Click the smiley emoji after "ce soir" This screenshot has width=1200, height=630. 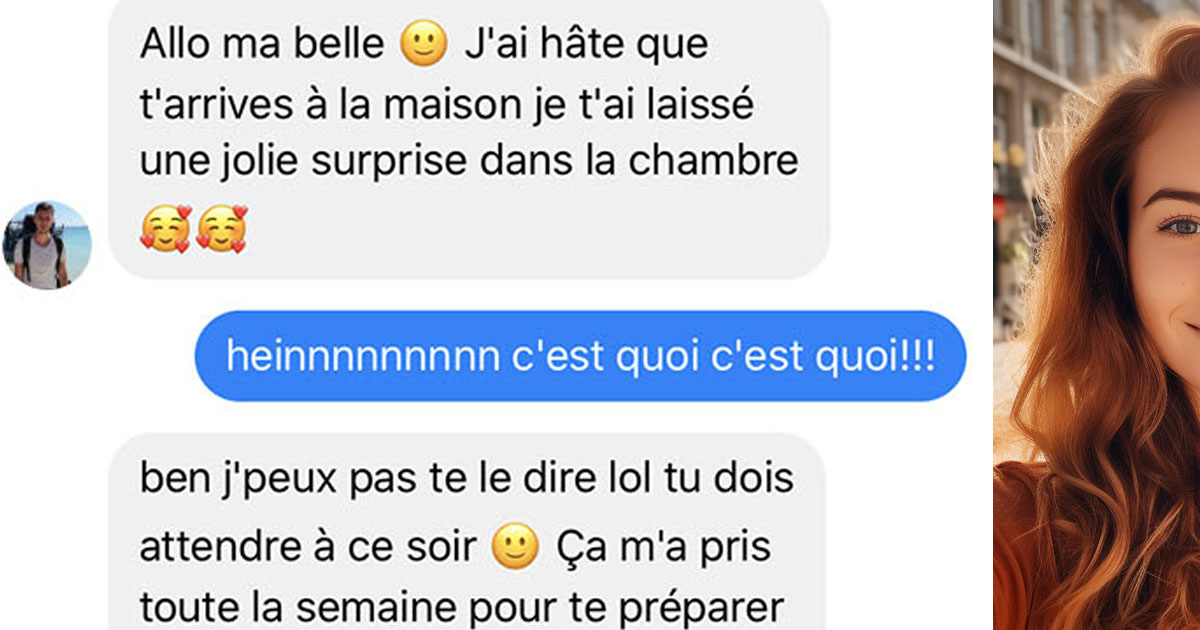pos(516,547)
